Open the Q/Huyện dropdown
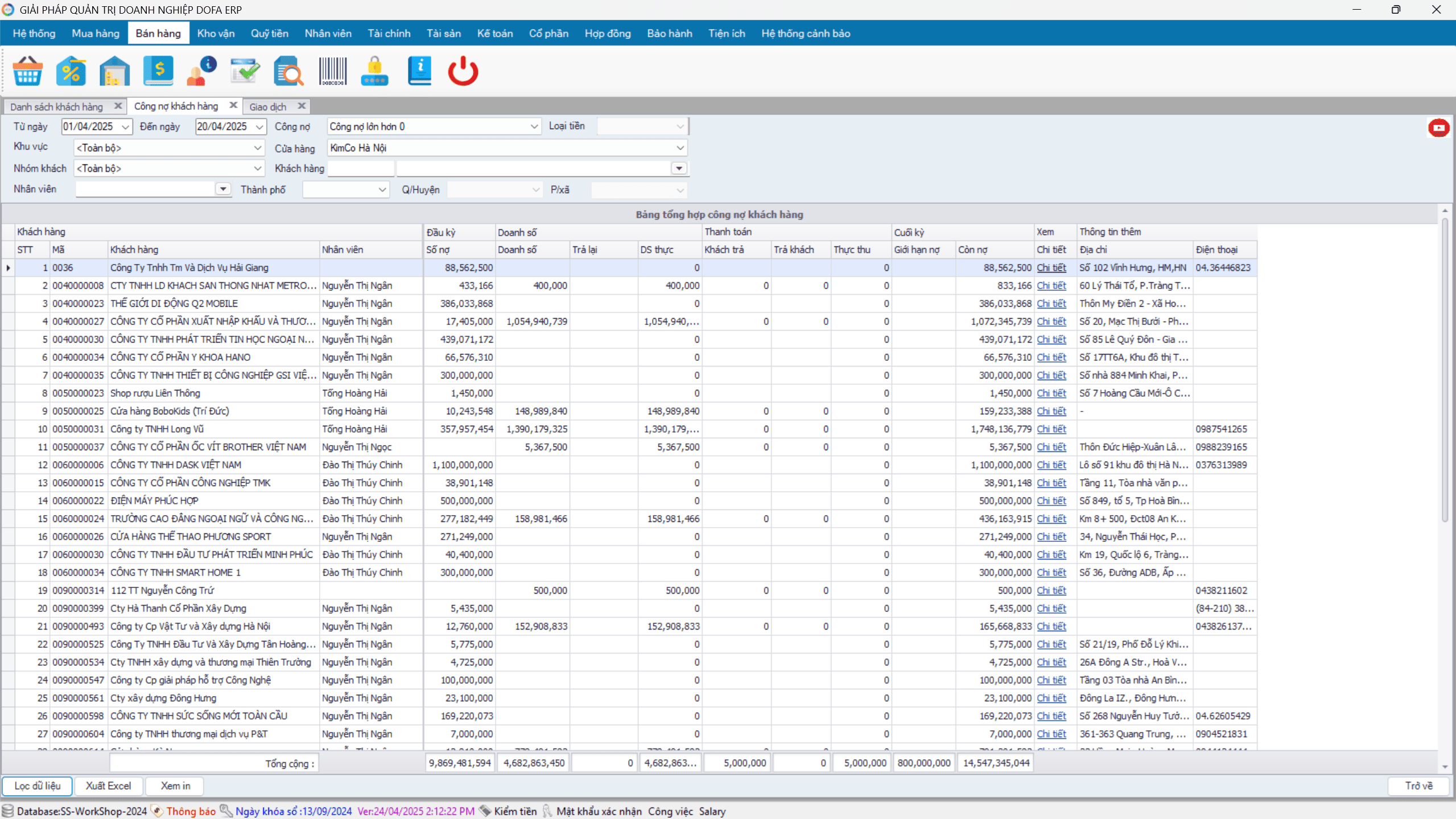Image resolution: width=1456 pixels, height=819 pixels. pos(535,190)
